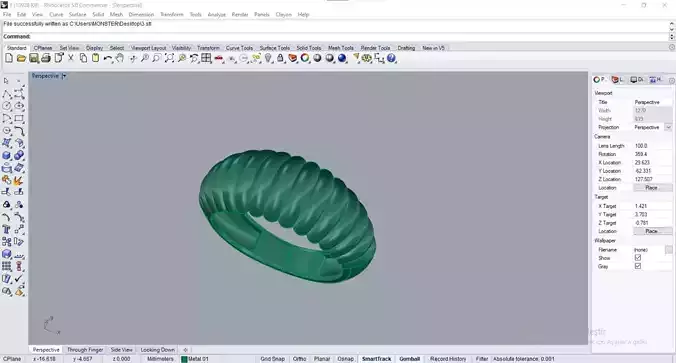This screenshot has height=363, width=676.
Task: Toggle the wallpaper Show checkbox
Action: 638,258
